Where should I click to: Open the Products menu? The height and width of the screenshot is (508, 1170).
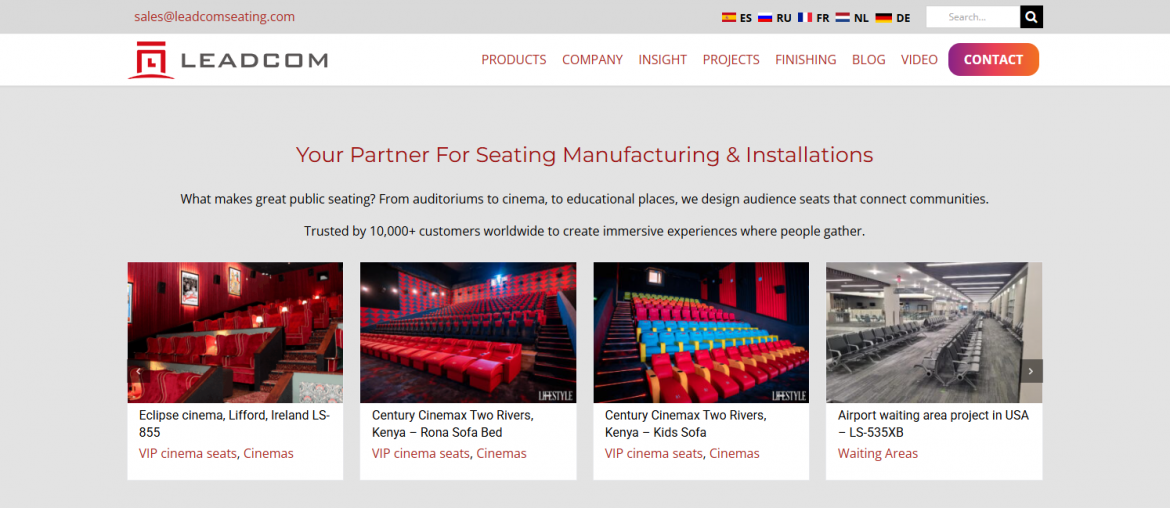tap(513, 60)
